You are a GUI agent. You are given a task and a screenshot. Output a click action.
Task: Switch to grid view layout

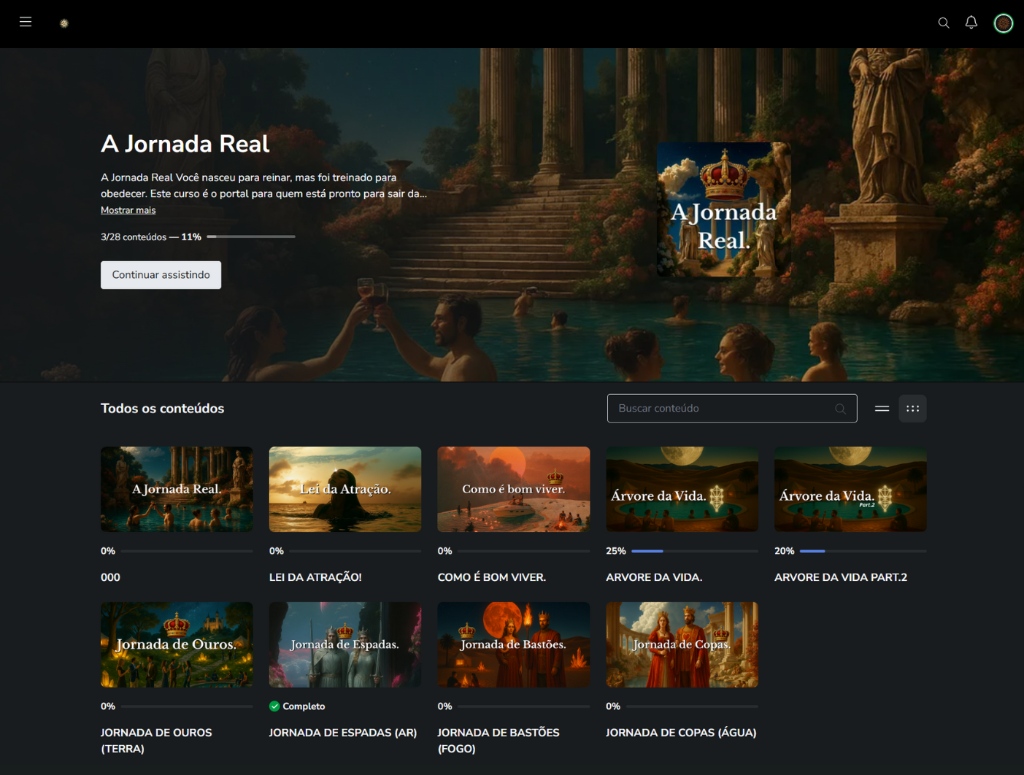point(912,408)
